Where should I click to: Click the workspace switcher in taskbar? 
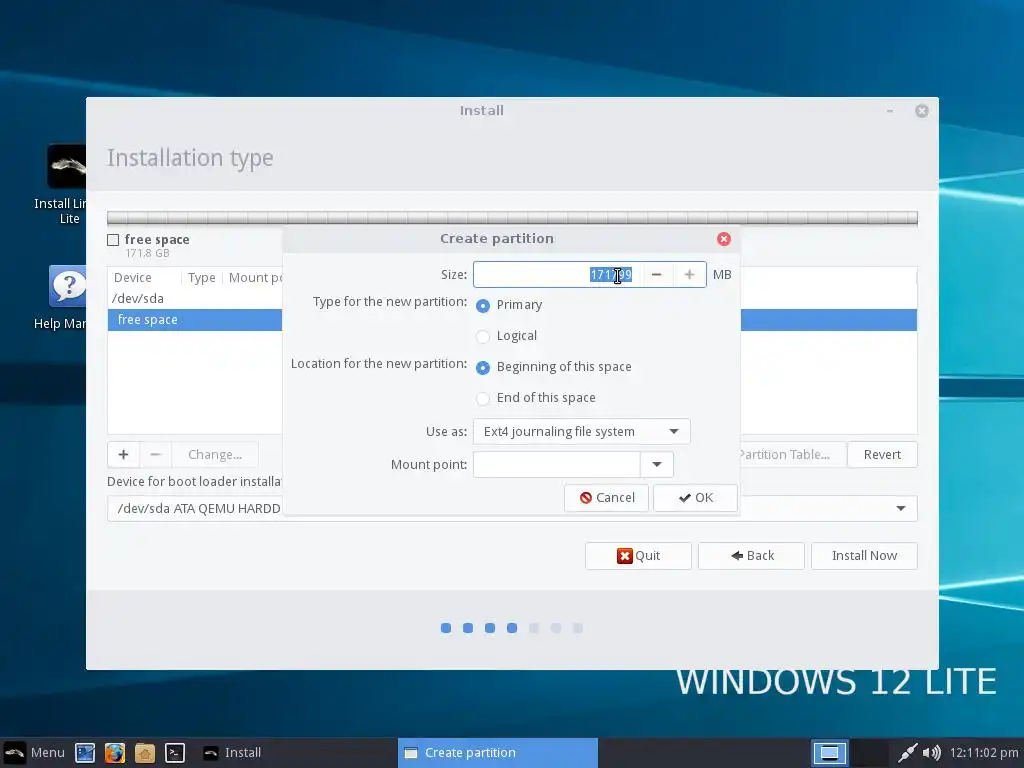(850, 753)
